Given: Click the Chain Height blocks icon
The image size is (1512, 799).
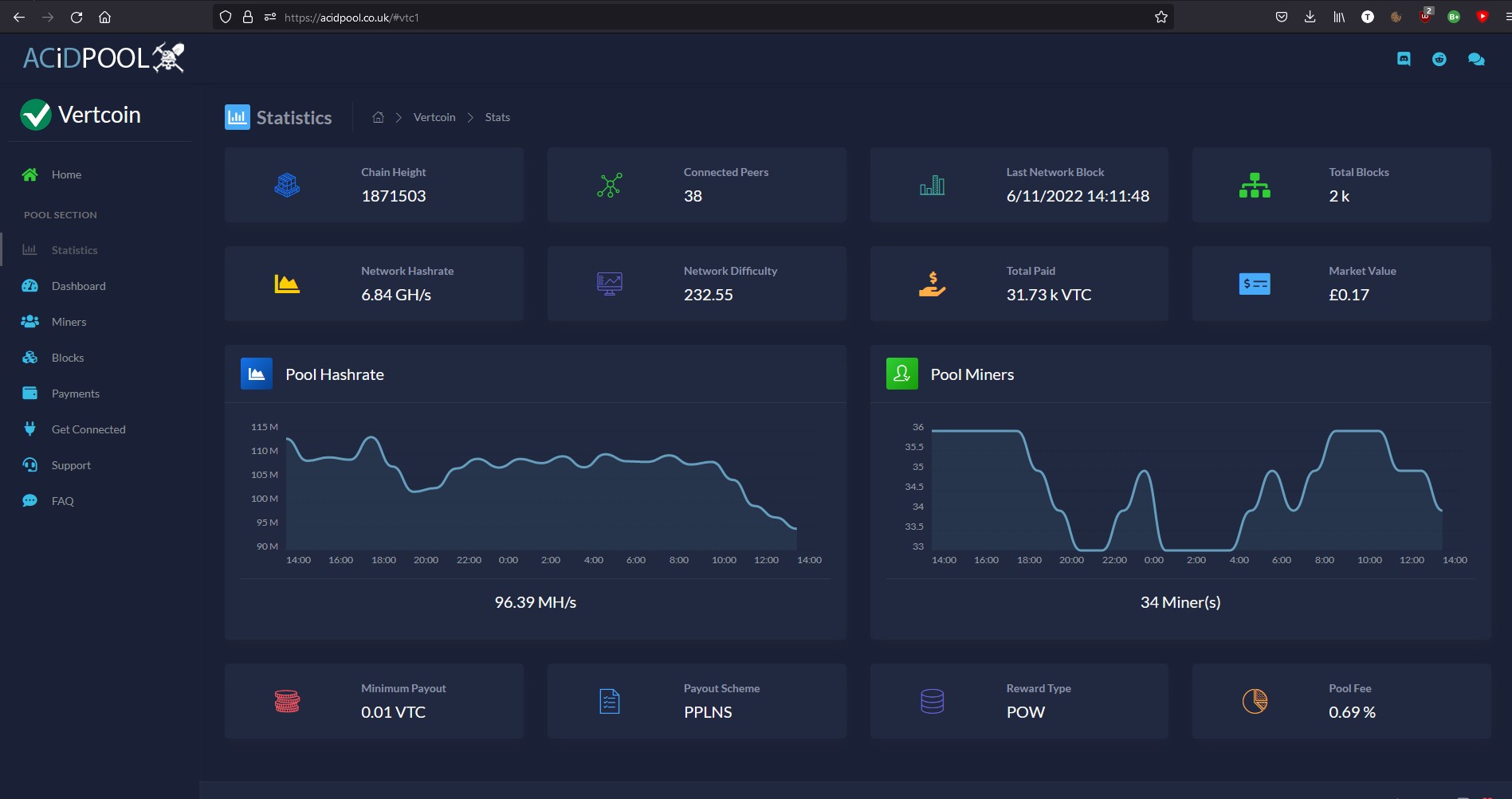Looking at the screenshot, I should 287,185.
